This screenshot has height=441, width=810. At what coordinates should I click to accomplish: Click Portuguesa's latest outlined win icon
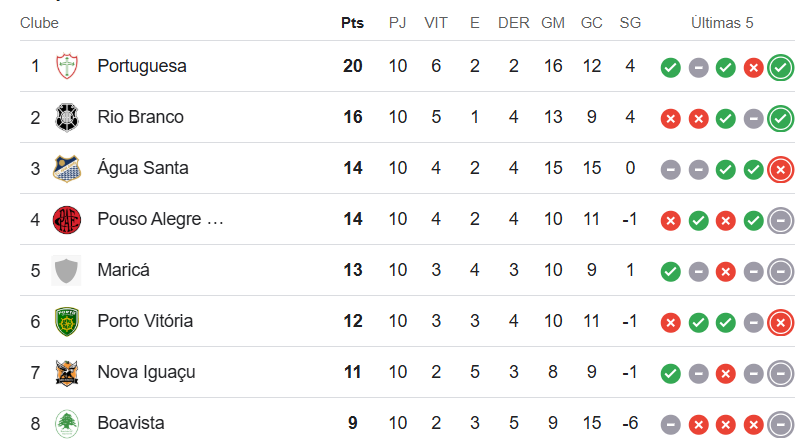(781, 68)
